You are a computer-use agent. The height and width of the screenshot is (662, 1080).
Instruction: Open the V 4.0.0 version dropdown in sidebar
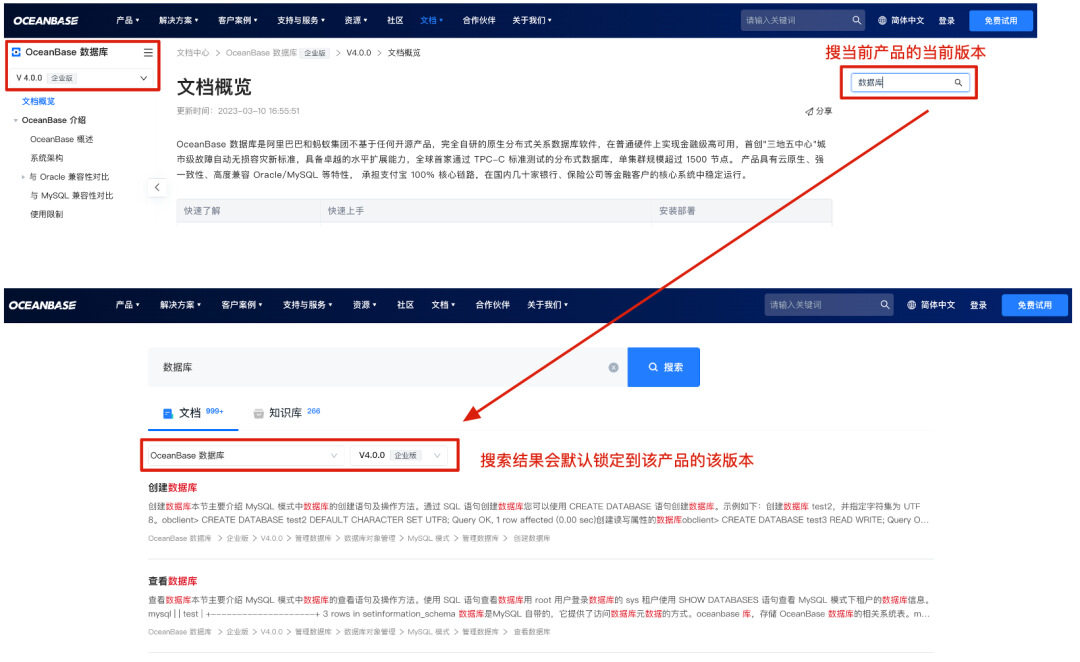tap(82, 78)
